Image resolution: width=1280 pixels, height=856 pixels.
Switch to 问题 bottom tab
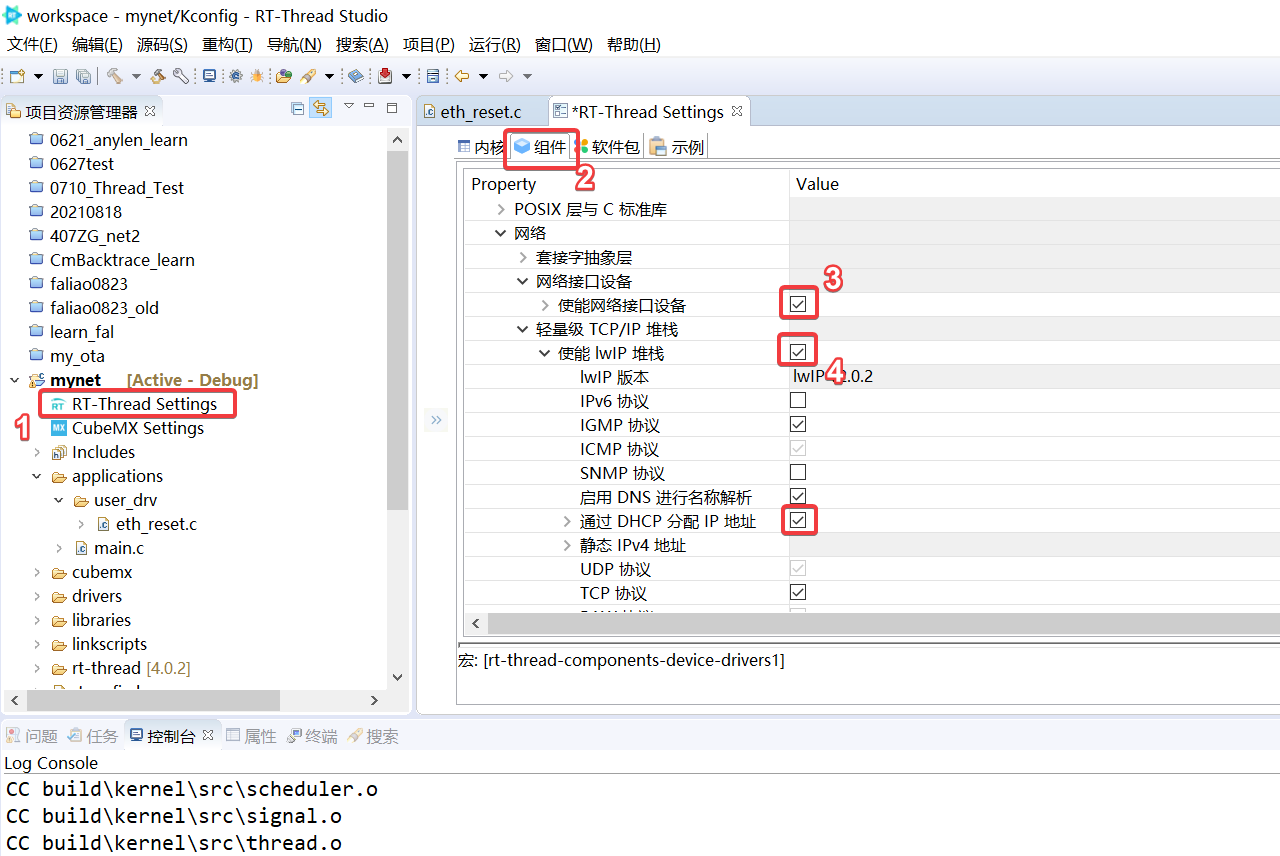coord(32,736)
